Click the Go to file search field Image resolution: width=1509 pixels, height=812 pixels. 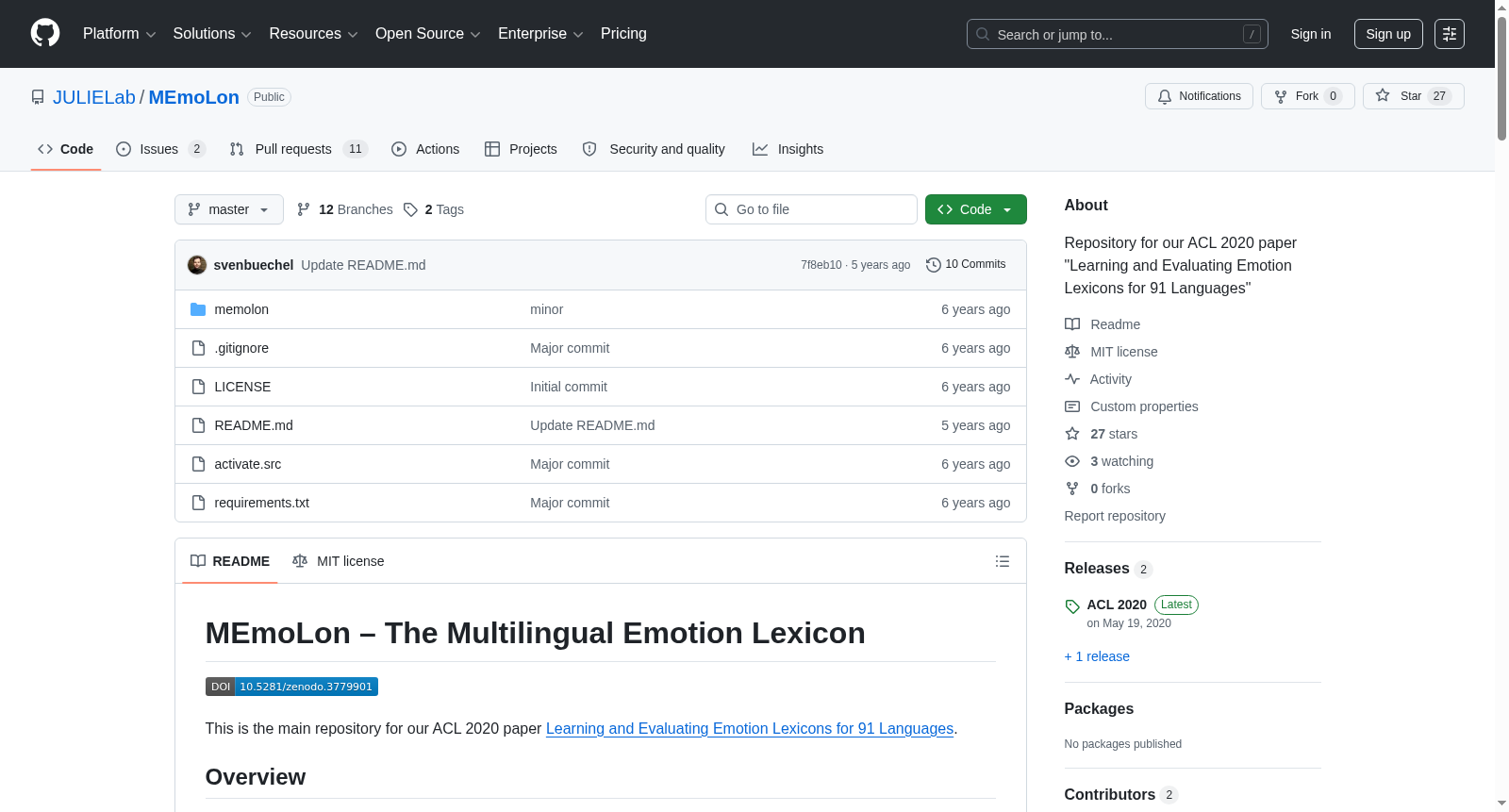click(x=811, y=209)
